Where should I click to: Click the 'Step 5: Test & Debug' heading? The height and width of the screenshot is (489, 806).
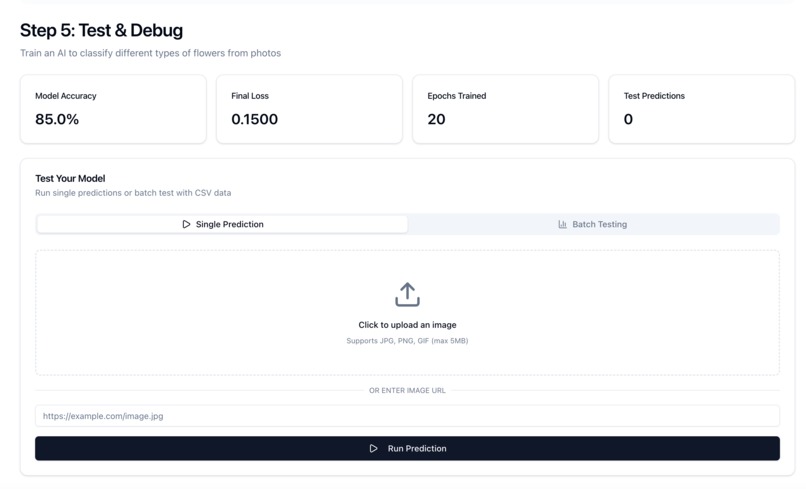pyautogui.click(x=101, y=30)
